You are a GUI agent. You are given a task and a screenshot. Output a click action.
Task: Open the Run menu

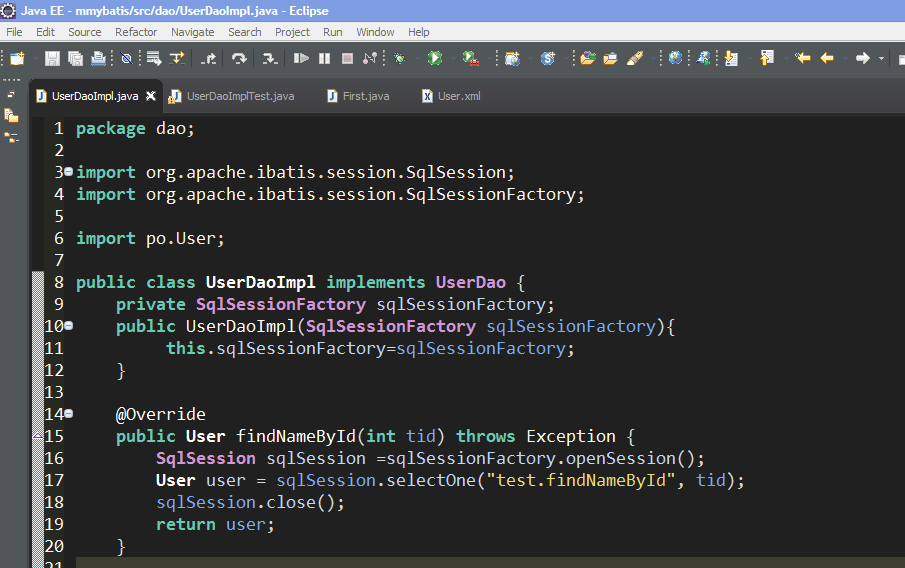[332, 32]
